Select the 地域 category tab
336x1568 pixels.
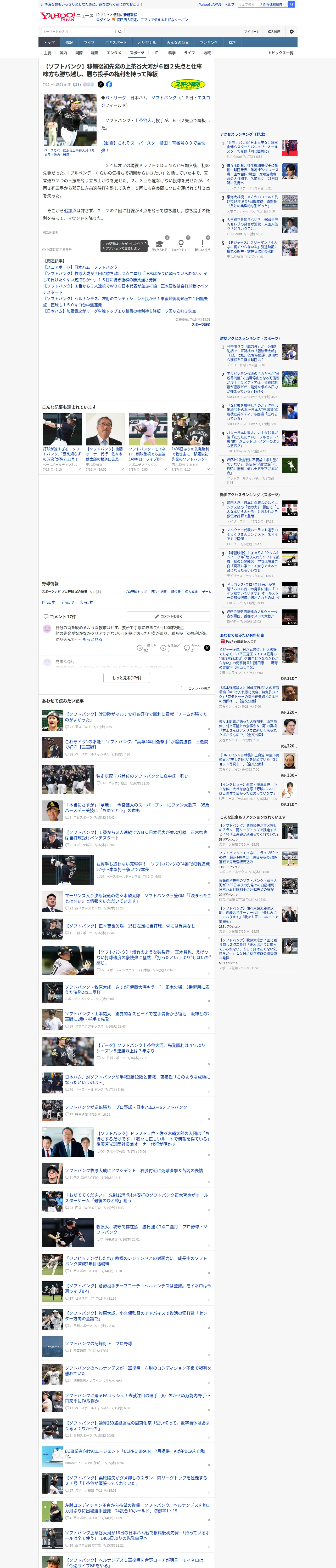click(207, 53)
